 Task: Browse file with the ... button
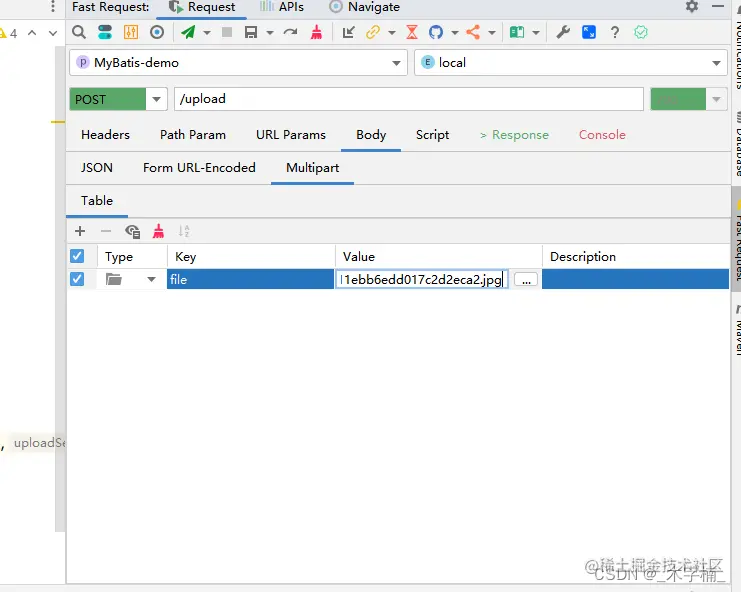(x=526, y=279)
